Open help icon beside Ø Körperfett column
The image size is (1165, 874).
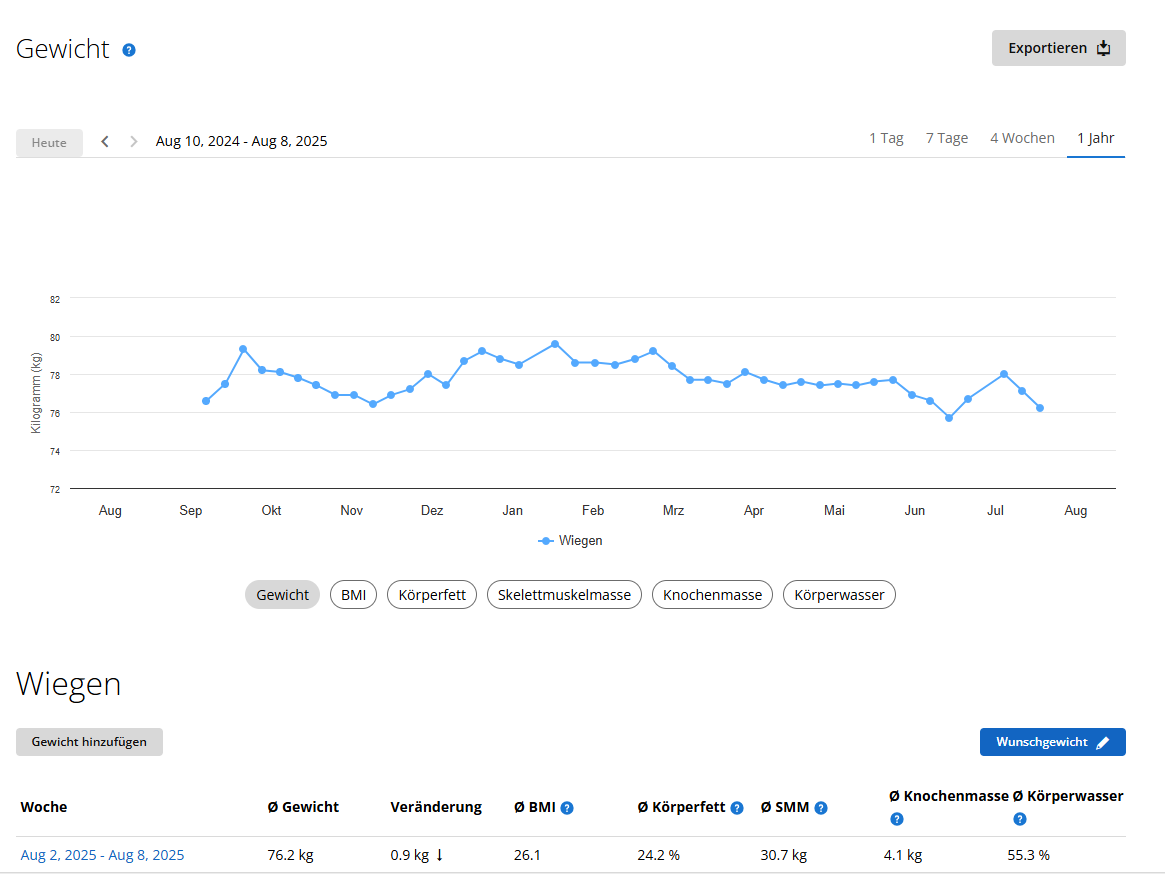737,808
